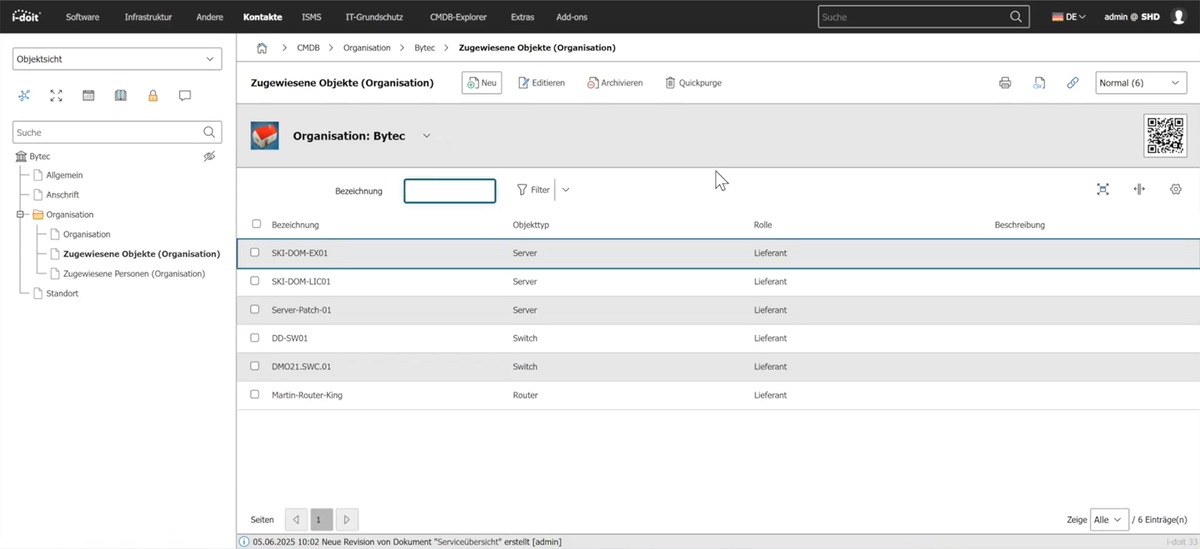Select Standort in the tree
Image resolution: width=1200 pixels, height=549 pixels.
[x=62, y=293]
